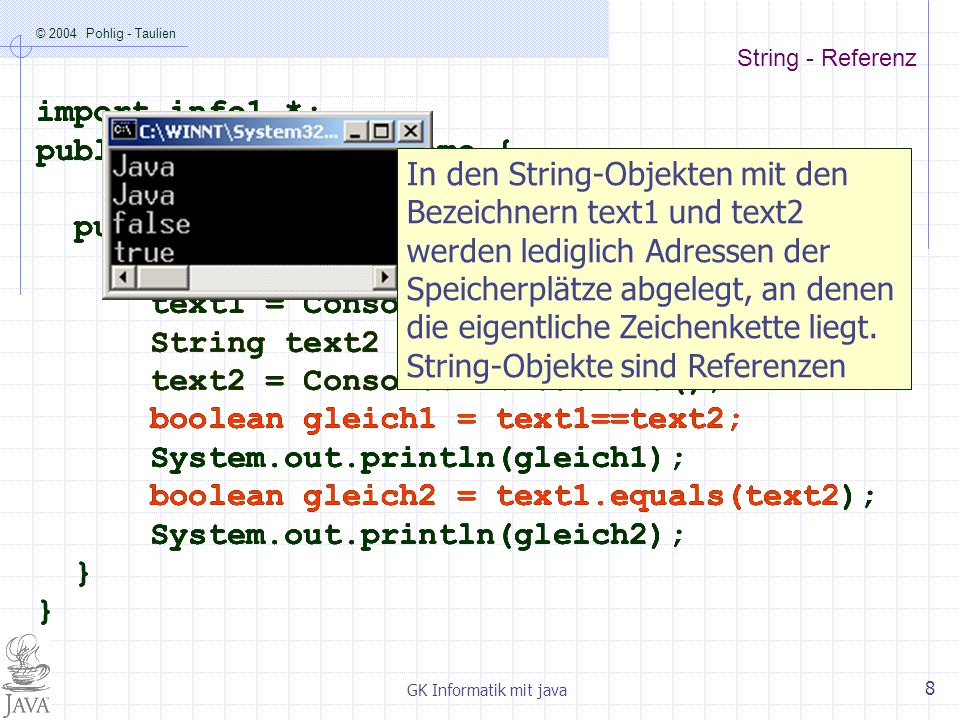Click the 'false' output line in console
This screenshot has height=720, width=960.
pyautogui.click(x=151, y=223)
